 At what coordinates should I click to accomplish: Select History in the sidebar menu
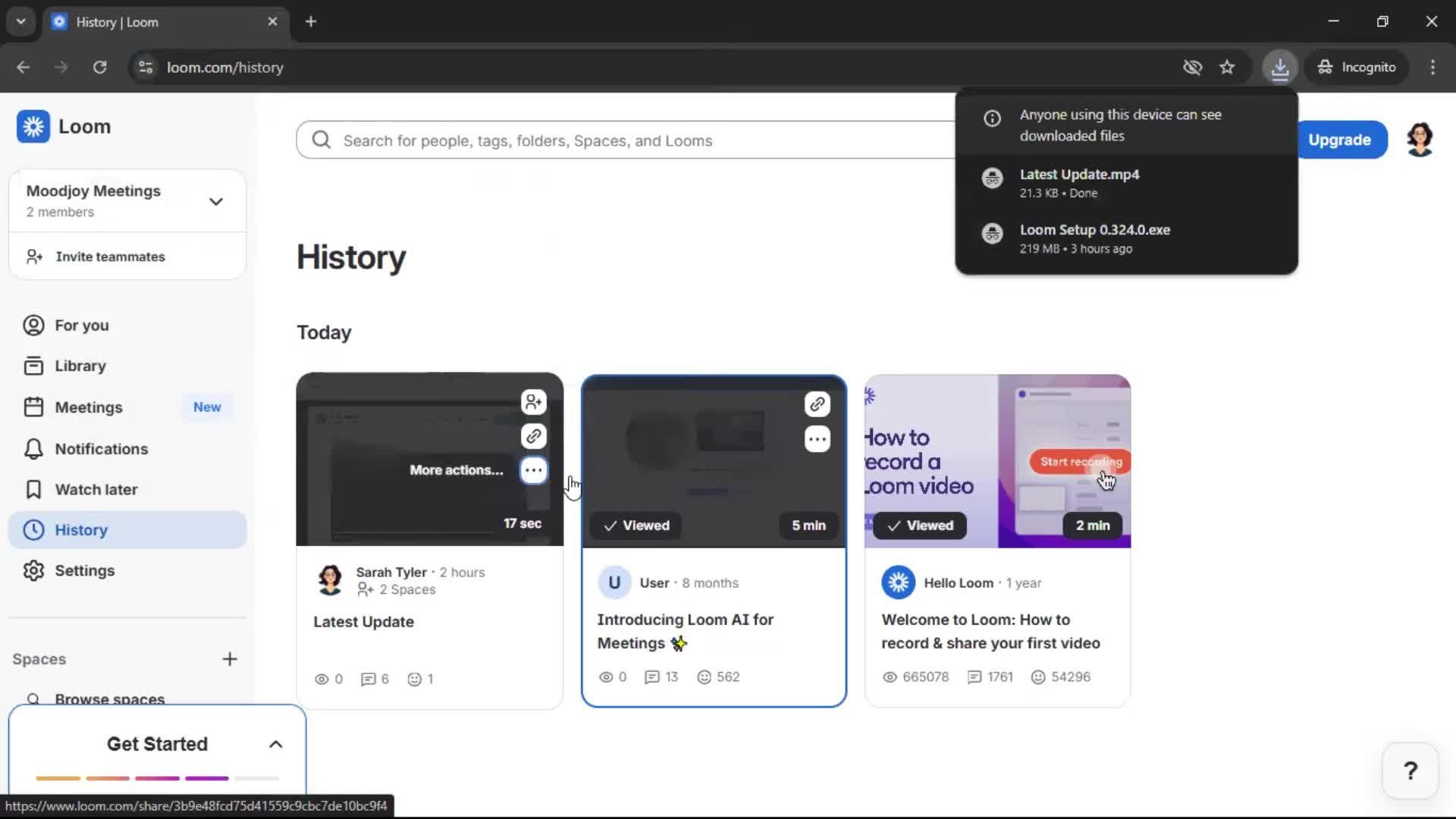[80, 529]
